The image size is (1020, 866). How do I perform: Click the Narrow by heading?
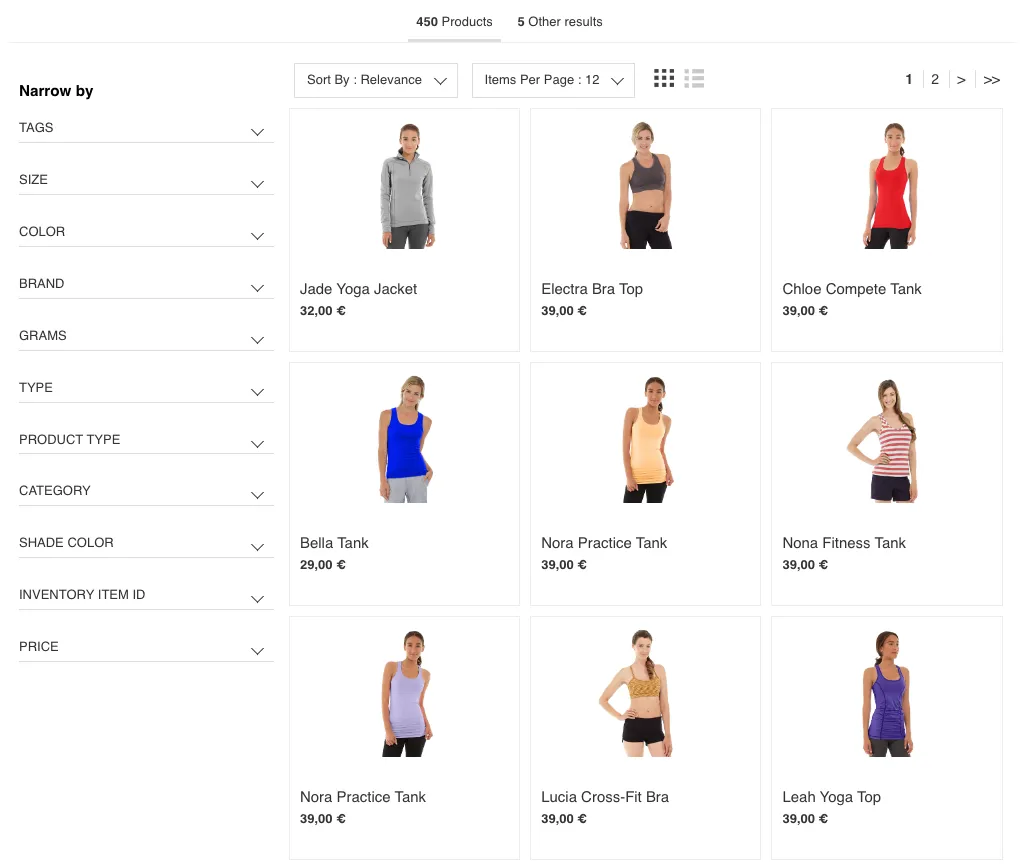coord(56,91)
